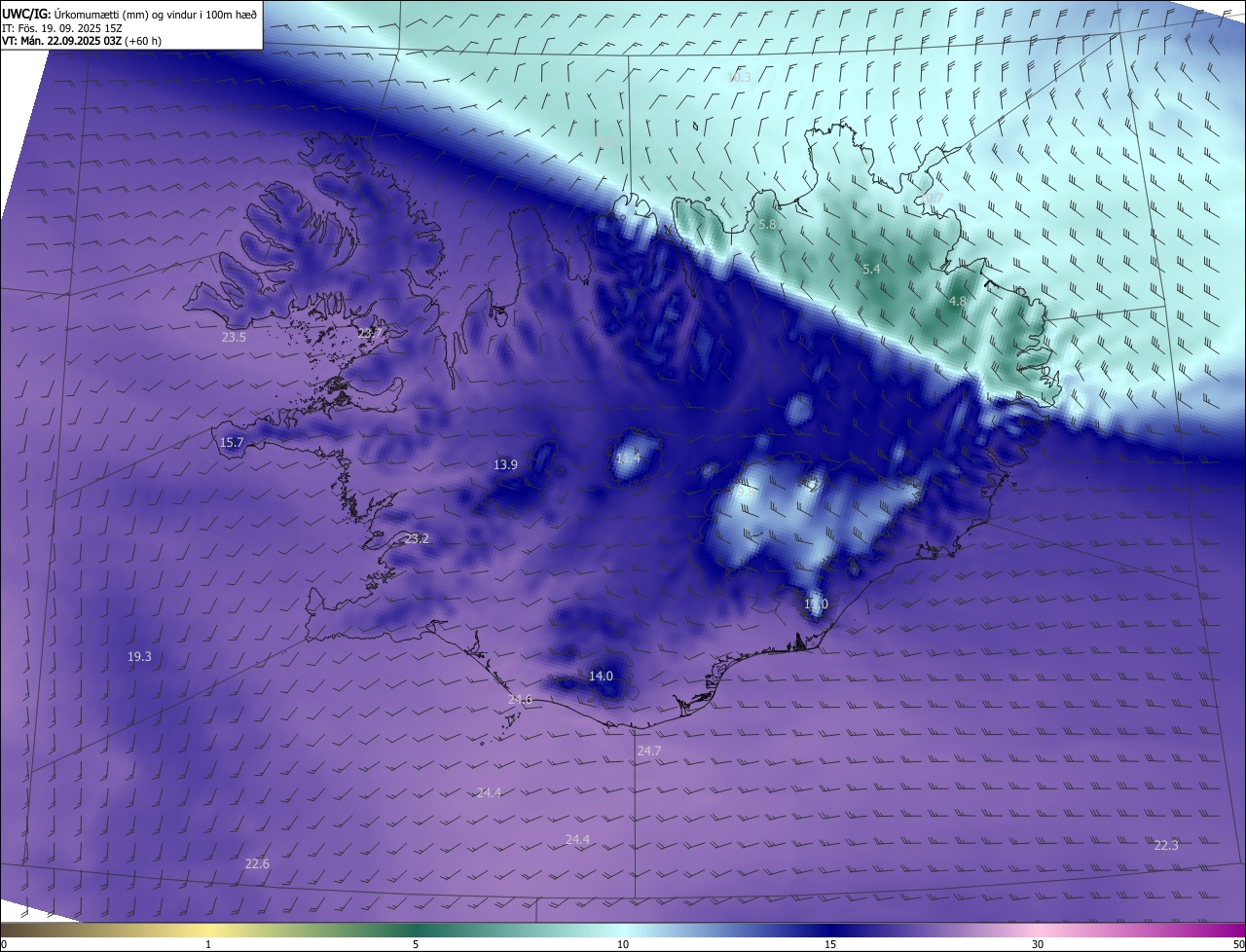The height and width of the screenshot is (952, 1246).
Task: Click the 19.3 value label on the map
Action: 139,656
